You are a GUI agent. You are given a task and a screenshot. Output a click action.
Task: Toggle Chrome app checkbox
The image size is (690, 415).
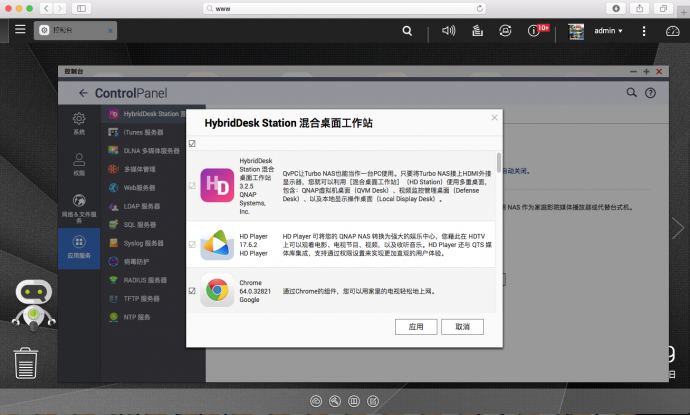(192, 291)
